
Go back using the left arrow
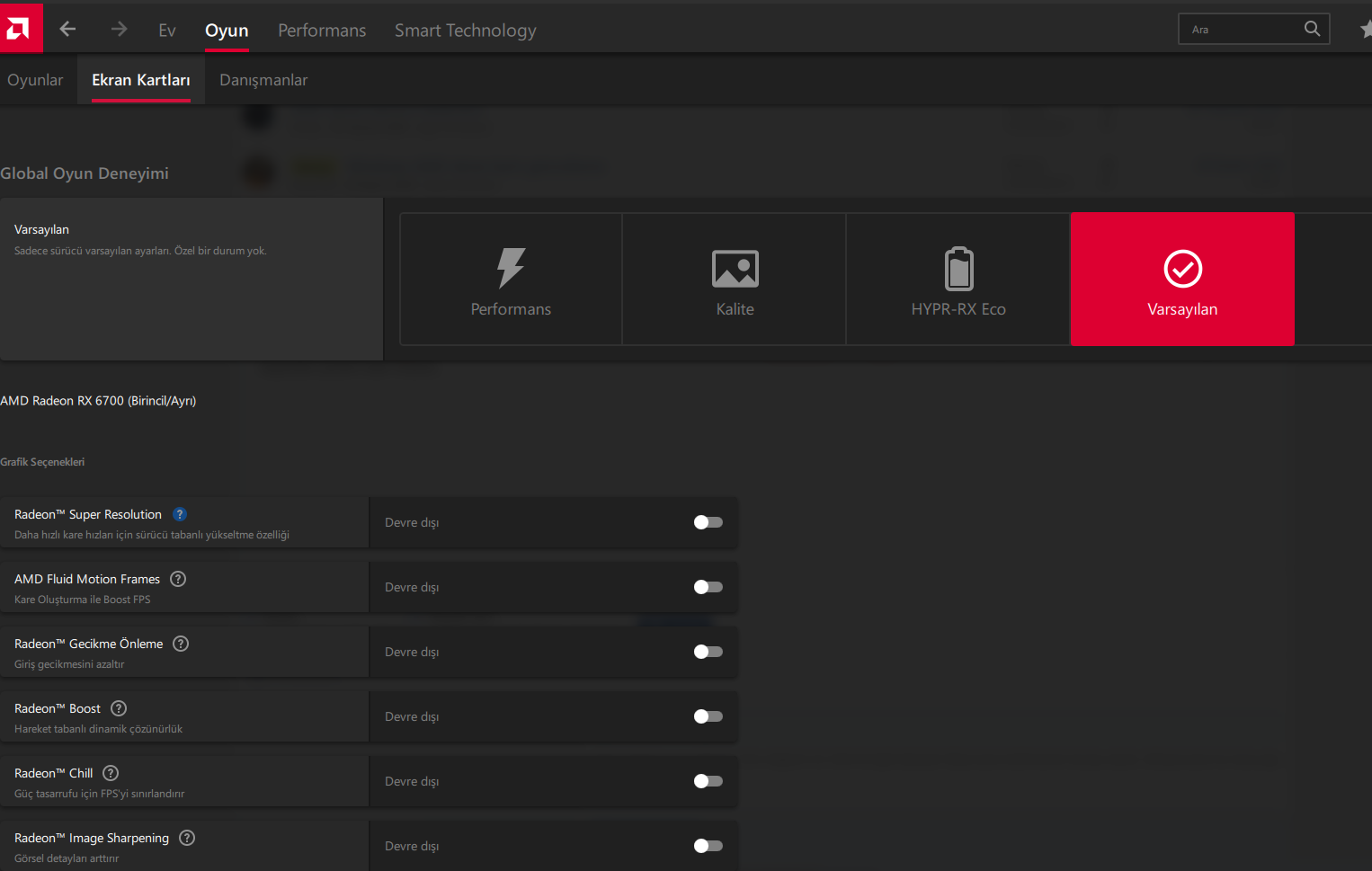point(67,30)
